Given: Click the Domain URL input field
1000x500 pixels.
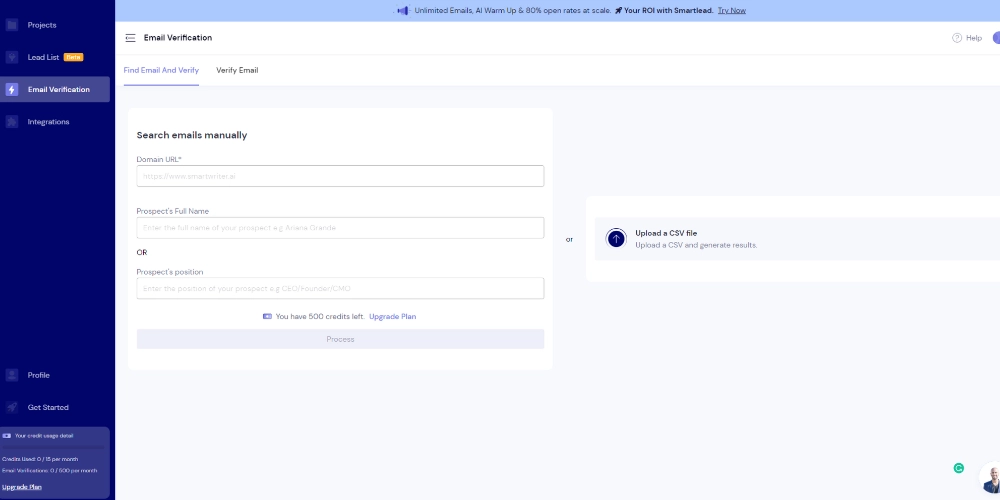Looking at the screenshot, I should coord(340,176).
